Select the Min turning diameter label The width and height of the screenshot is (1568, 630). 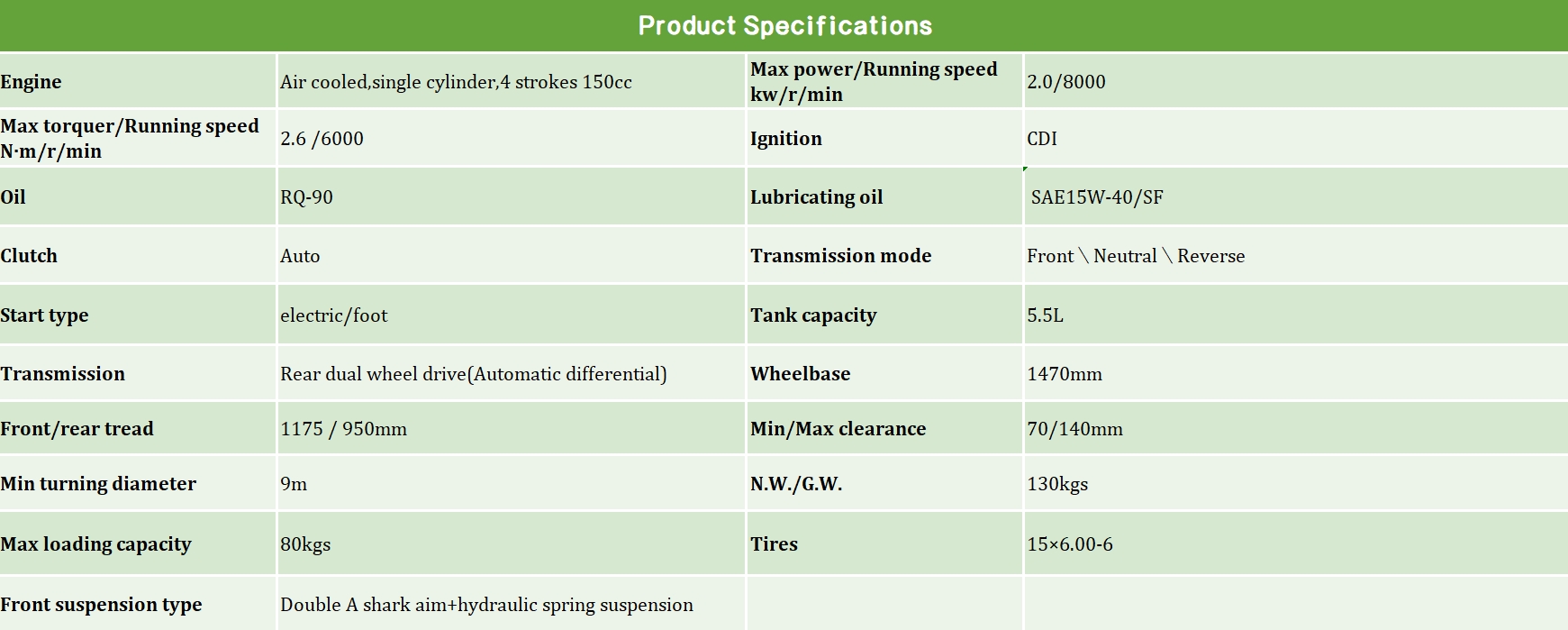pos(98,484)
